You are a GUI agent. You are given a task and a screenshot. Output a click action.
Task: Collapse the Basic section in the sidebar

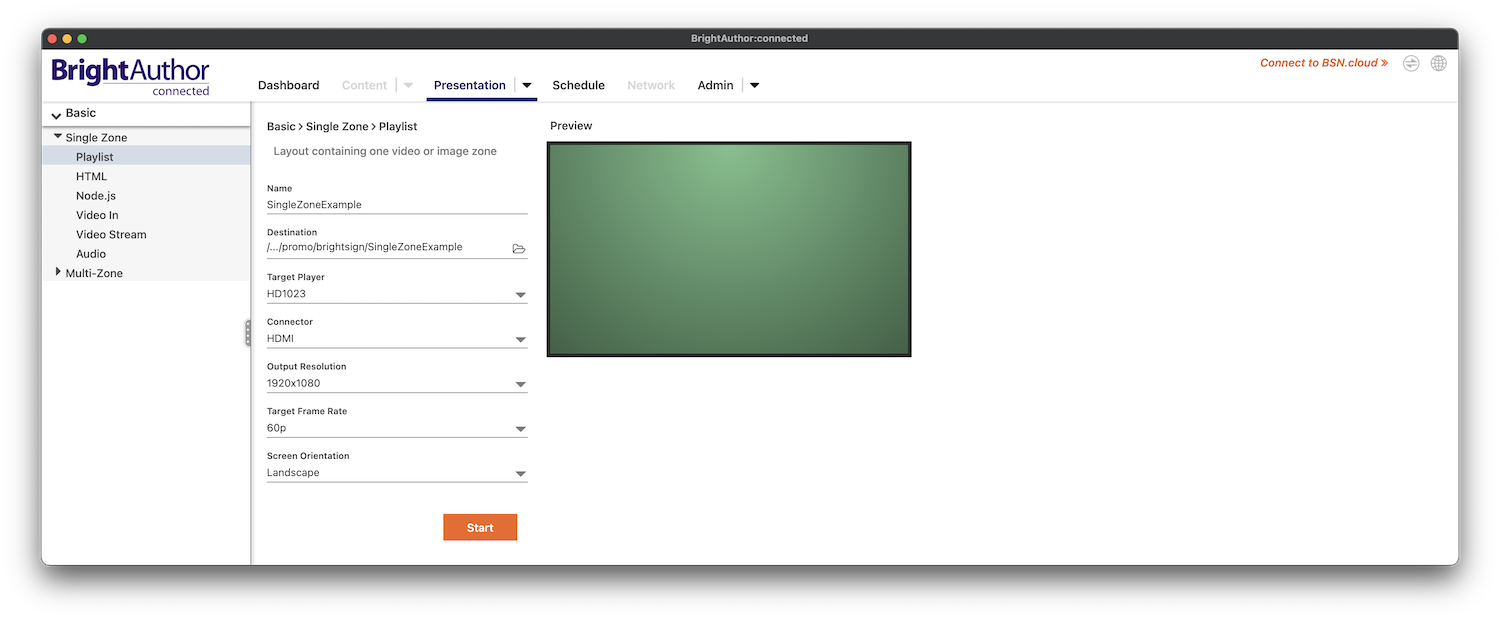(56, 113)
